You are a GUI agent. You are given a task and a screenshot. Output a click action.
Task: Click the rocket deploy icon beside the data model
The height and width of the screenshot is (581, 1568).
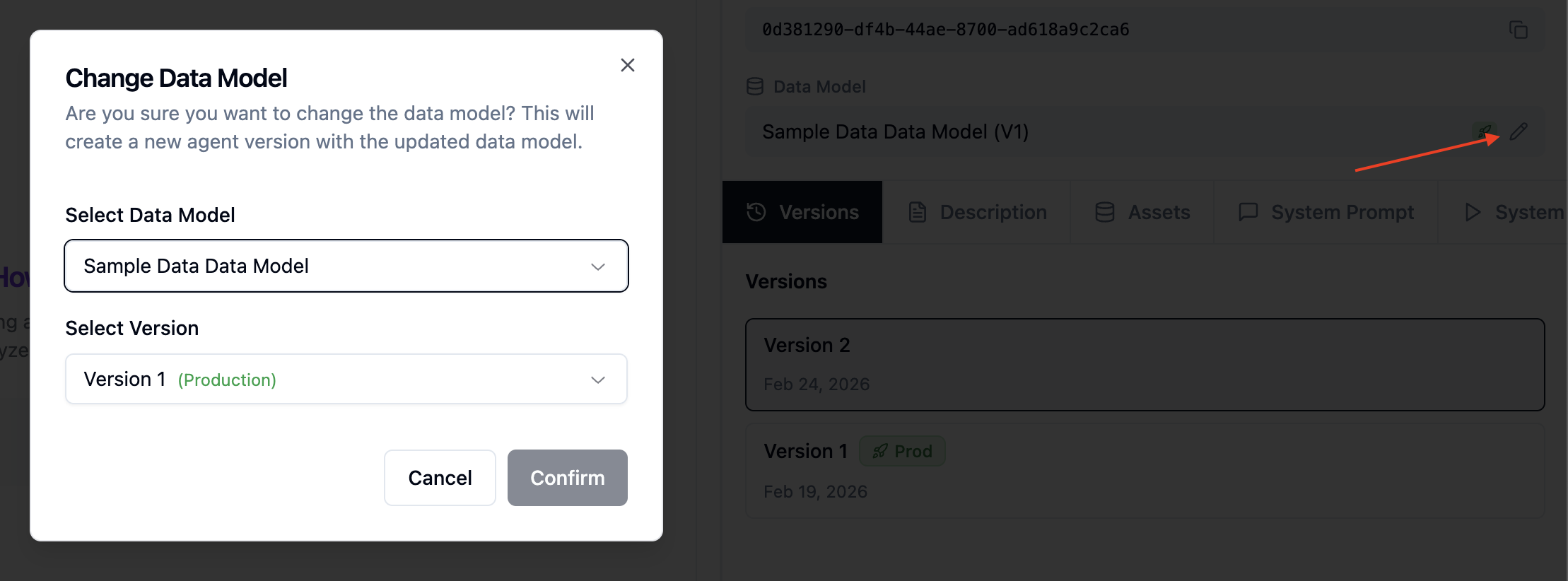[x=1486, y=131]
